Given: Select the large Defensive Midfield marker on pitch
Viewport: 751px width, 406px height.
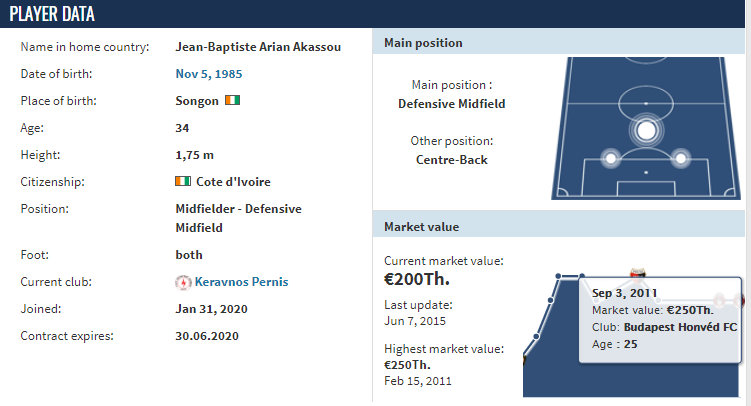Looking at the screenshot, I should [646, 130].
